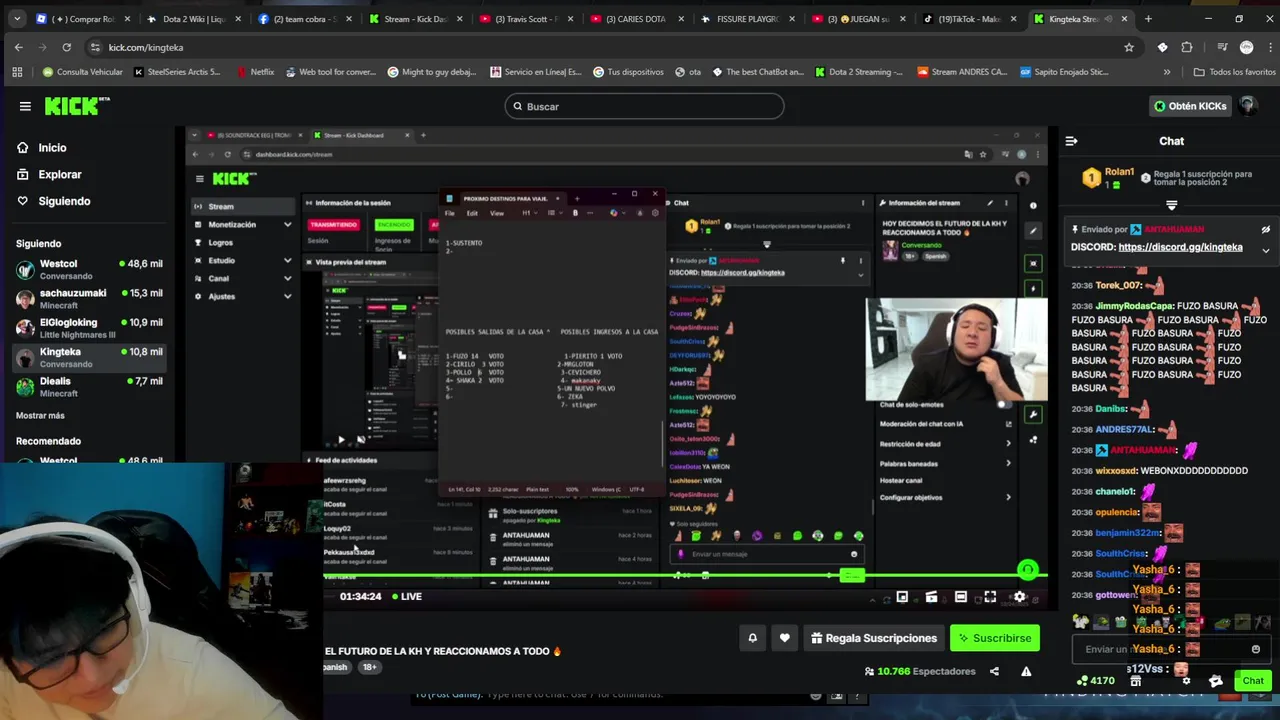This screenshot has width=1280, height=720.
Task: Reload the page in the browser
Action: point(66,47)
